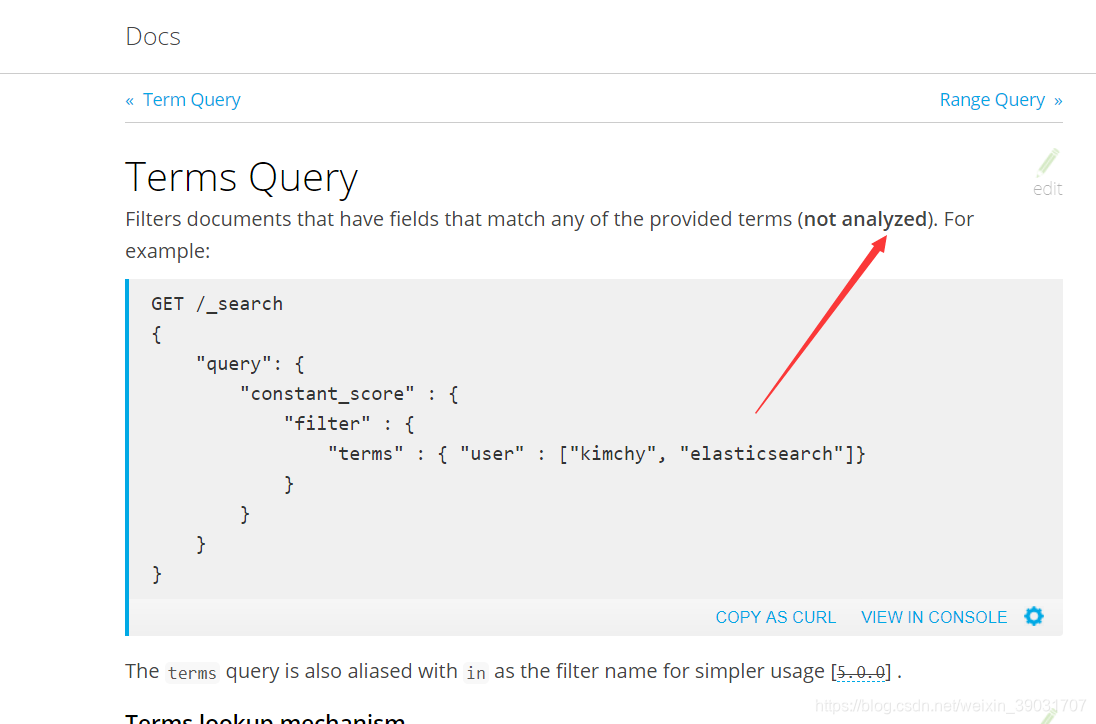Click the 'Terms lookup mechanism' heading

click(x=265, y=718)
